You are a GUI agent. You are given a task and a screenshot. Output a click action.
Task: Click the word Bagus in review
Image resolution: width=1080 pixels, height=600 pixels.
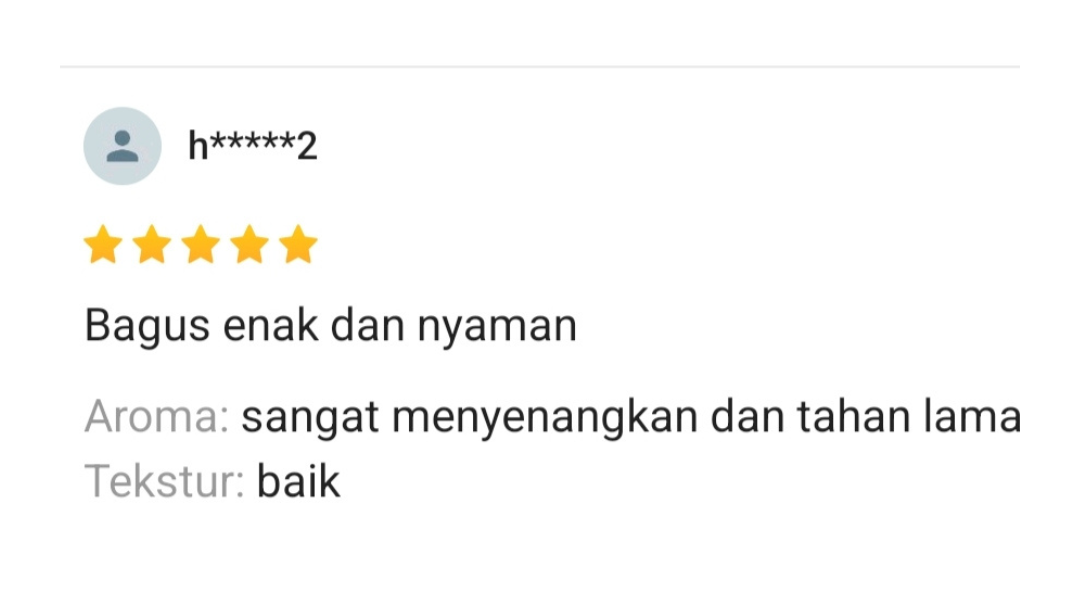coord(147,327)
